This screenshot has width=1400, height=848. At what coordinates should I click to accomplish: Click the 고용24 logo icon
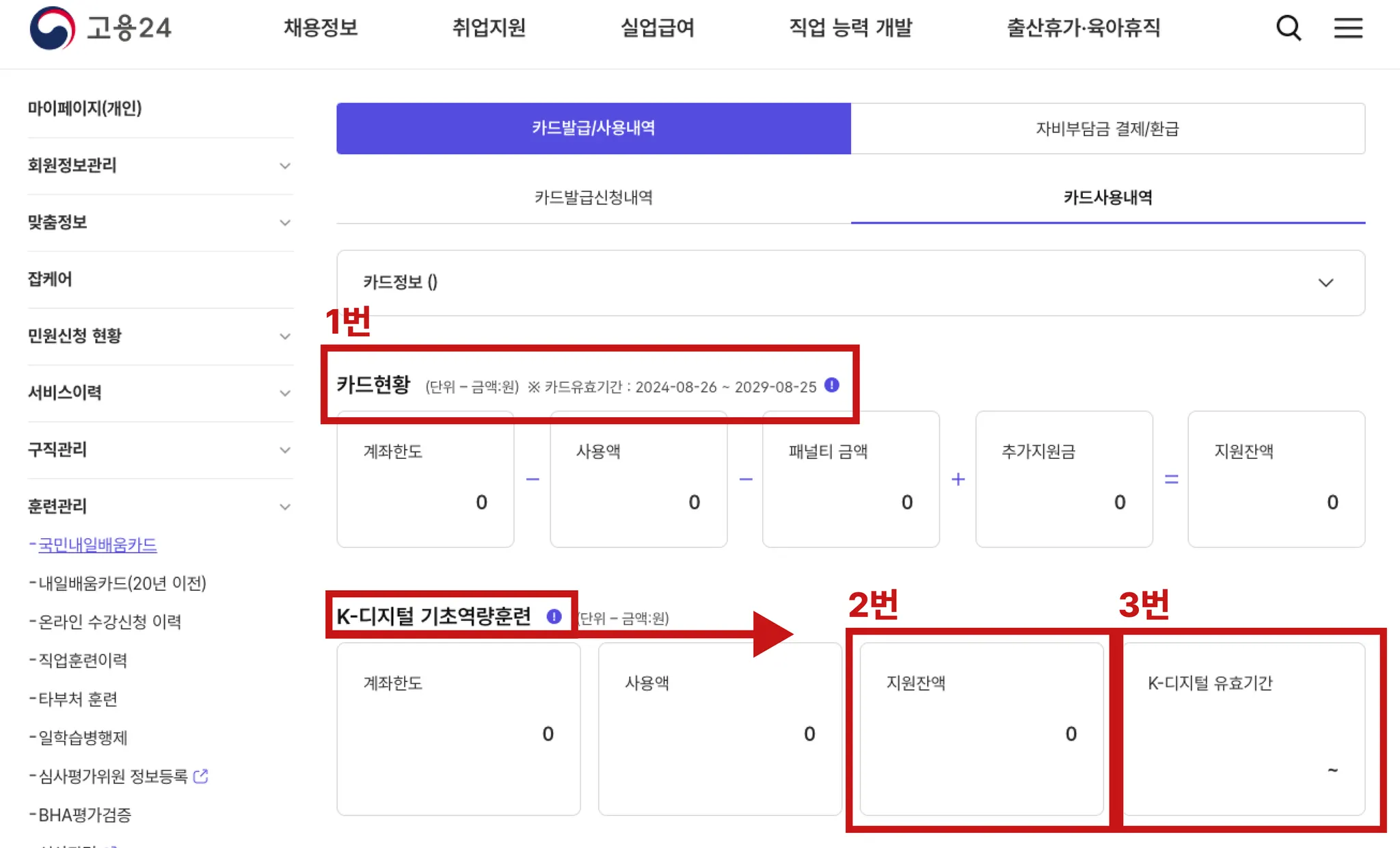(x=52, y=28)
